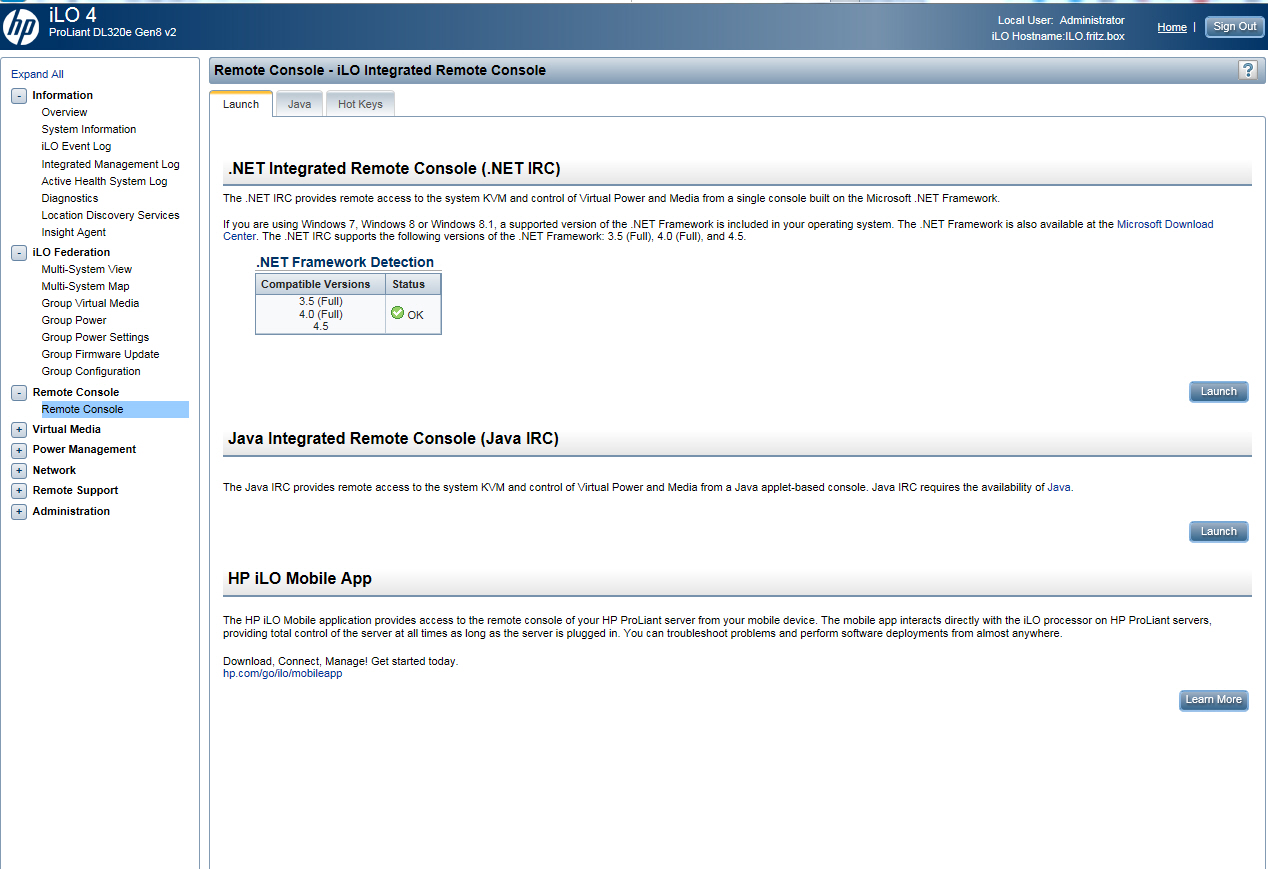Click the Power Management section label

click(x=84, y=450)
